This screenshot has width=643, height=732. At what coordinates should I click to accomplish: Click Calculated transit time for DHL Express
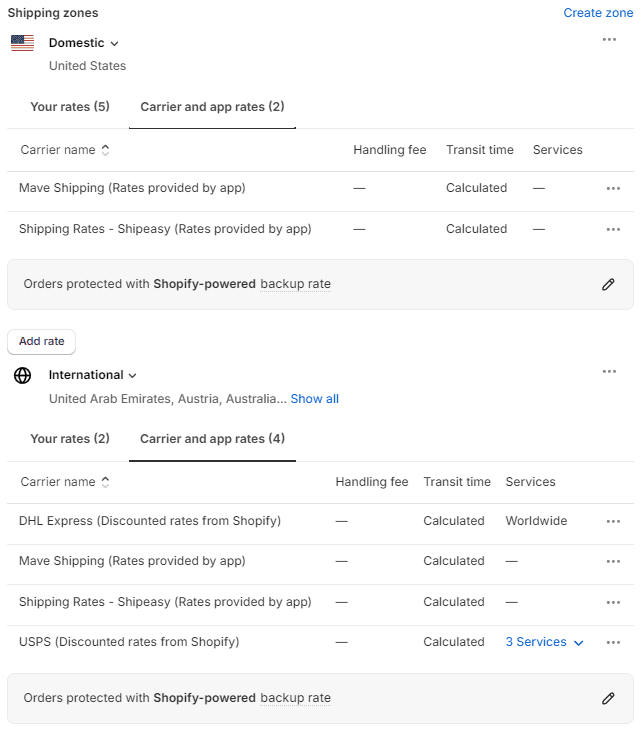coord(453,521)
